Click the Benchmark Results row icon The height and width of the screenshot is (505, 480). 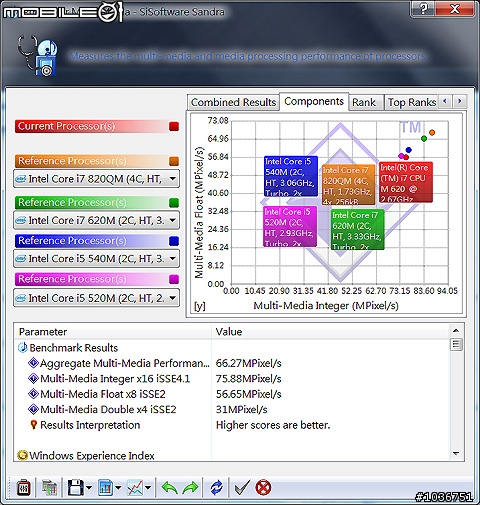pos(22,348)
